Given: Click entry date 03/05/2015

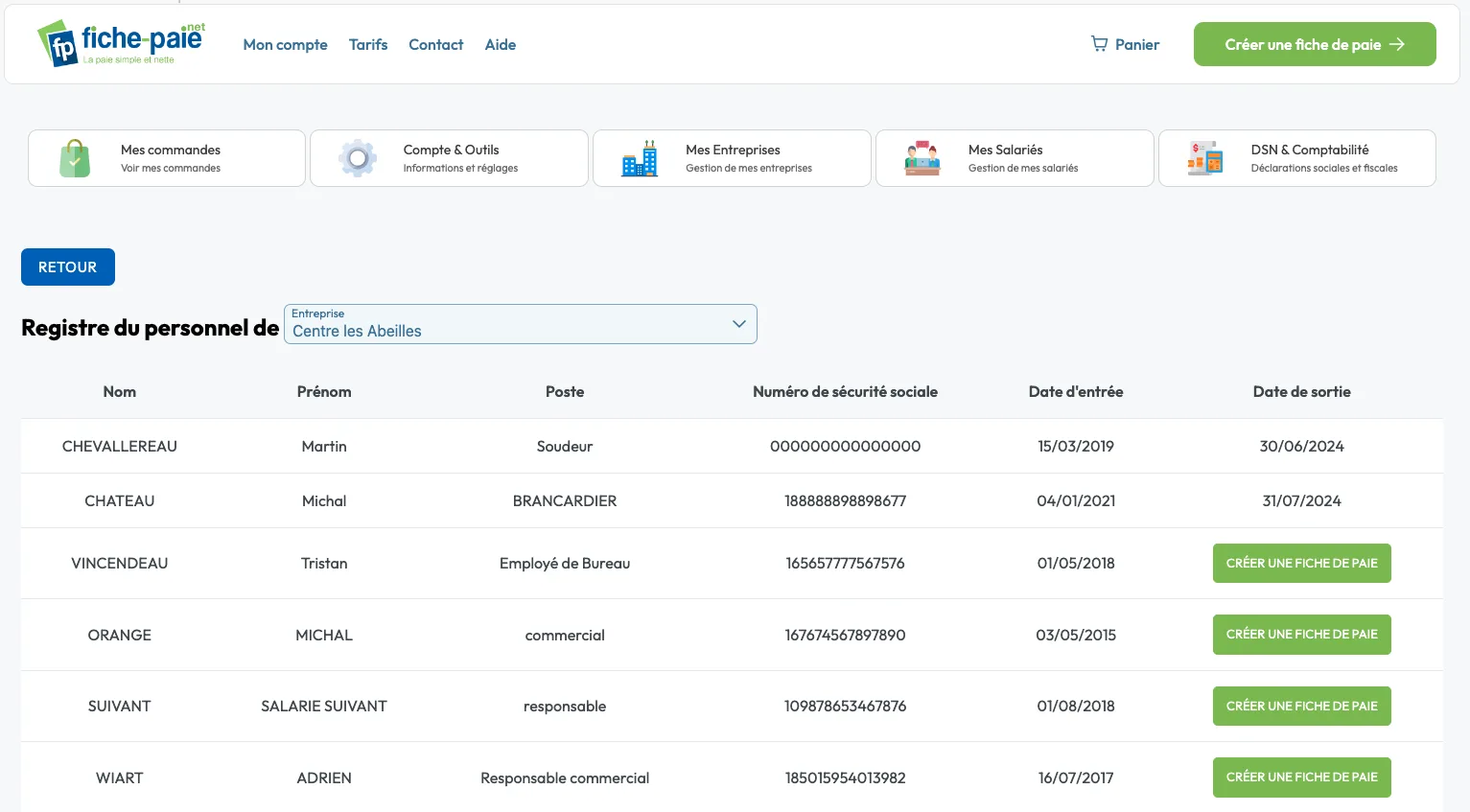Looking at the screenshot, I should pos(1076,635).
